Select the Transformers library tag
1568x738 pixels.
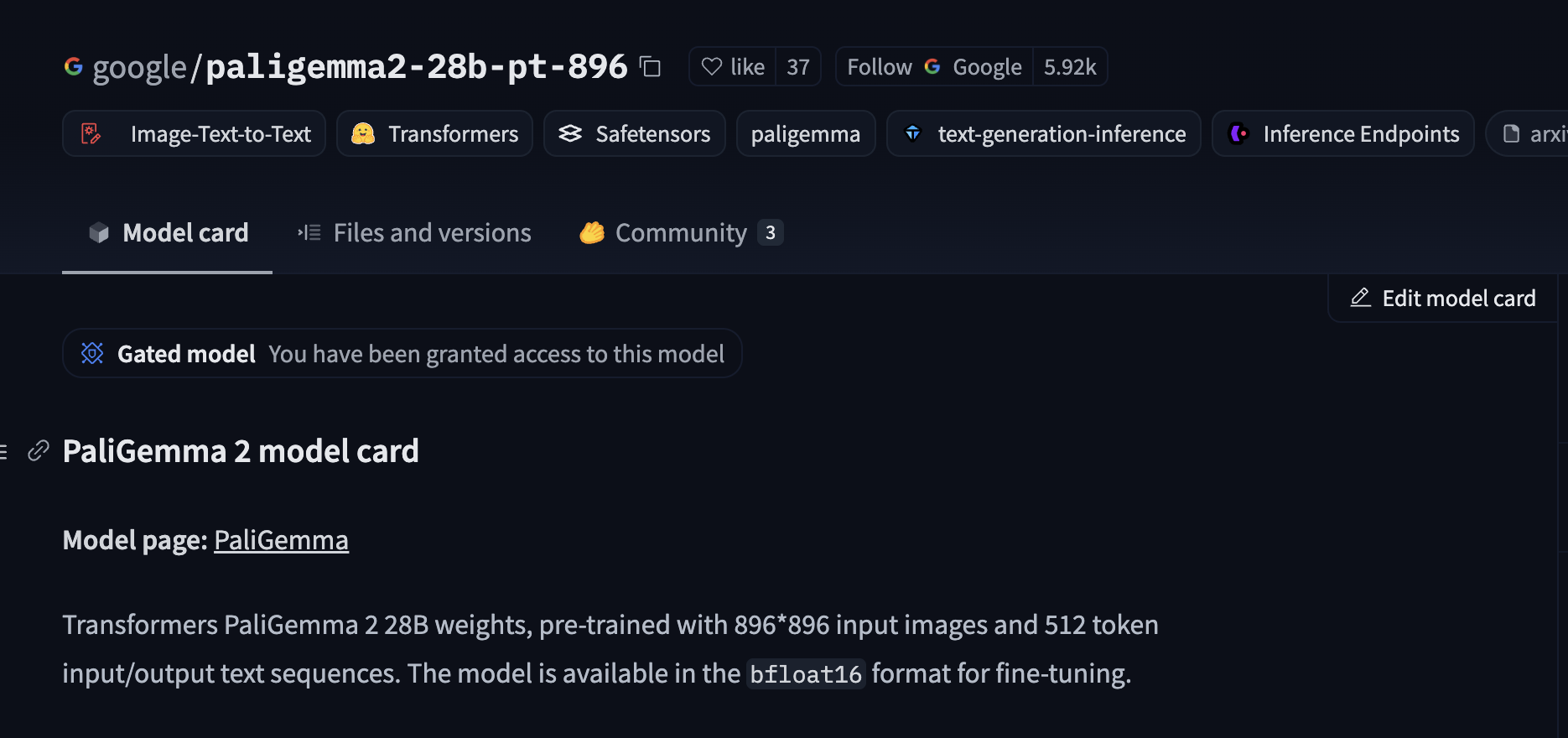(x=435, y=134)
